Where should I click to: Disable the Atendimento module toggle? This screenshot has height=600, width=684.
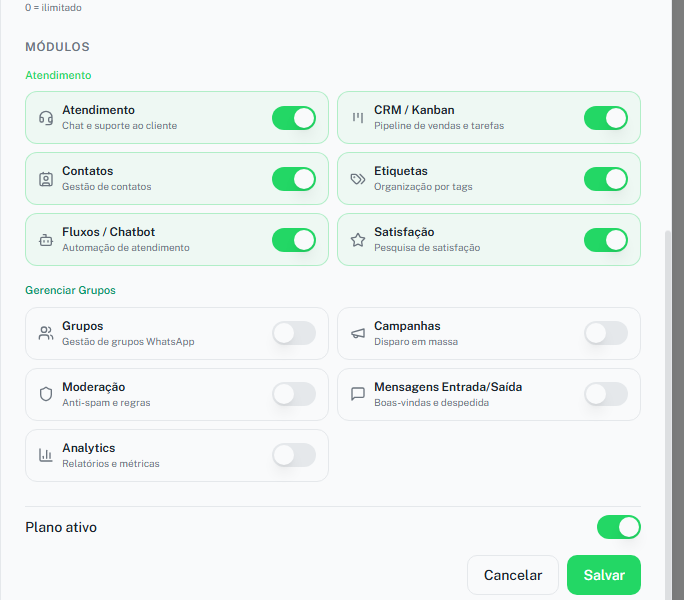click(294, 118)
